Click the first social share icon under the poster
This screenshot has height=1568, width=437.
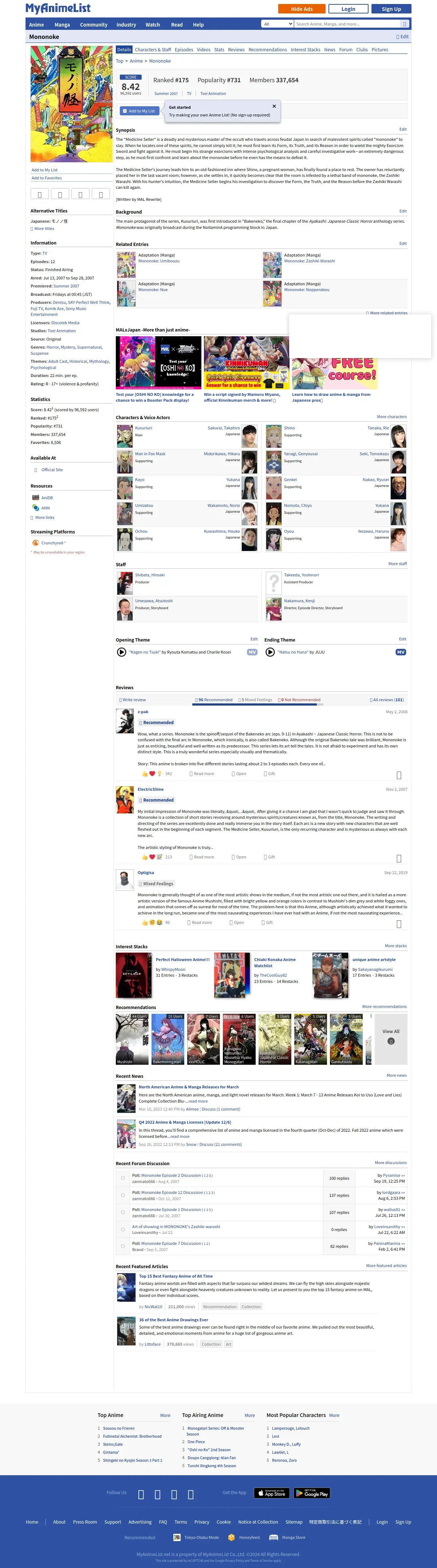(x=40, y=194)
